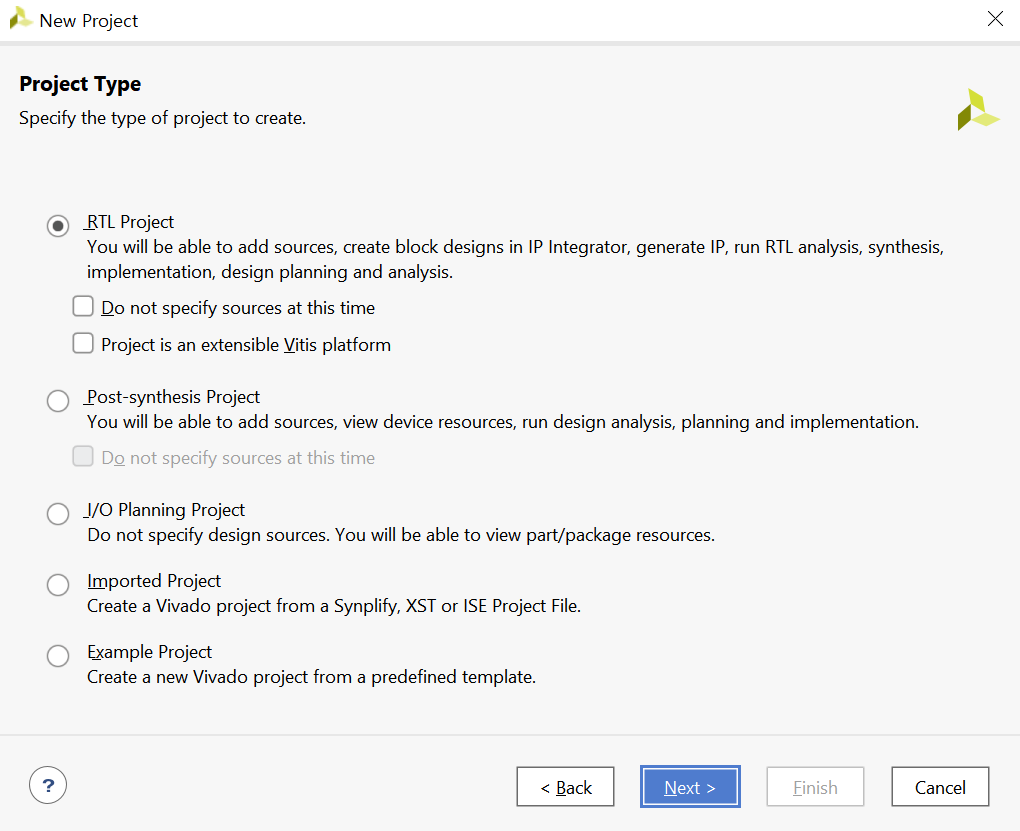Click 'Create a new Vivado project from a predefined template.'
The height and width of the screenshot is (831, 1020).
pyautogui.click(x=312, y=677)
